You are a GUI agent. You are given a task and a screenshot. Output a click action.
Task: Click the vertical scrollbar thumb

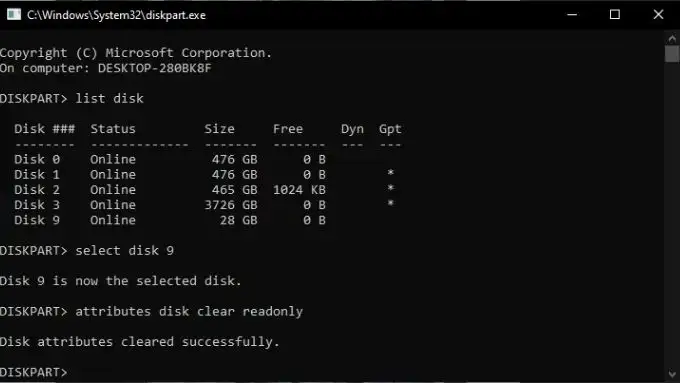click(672, 54)
